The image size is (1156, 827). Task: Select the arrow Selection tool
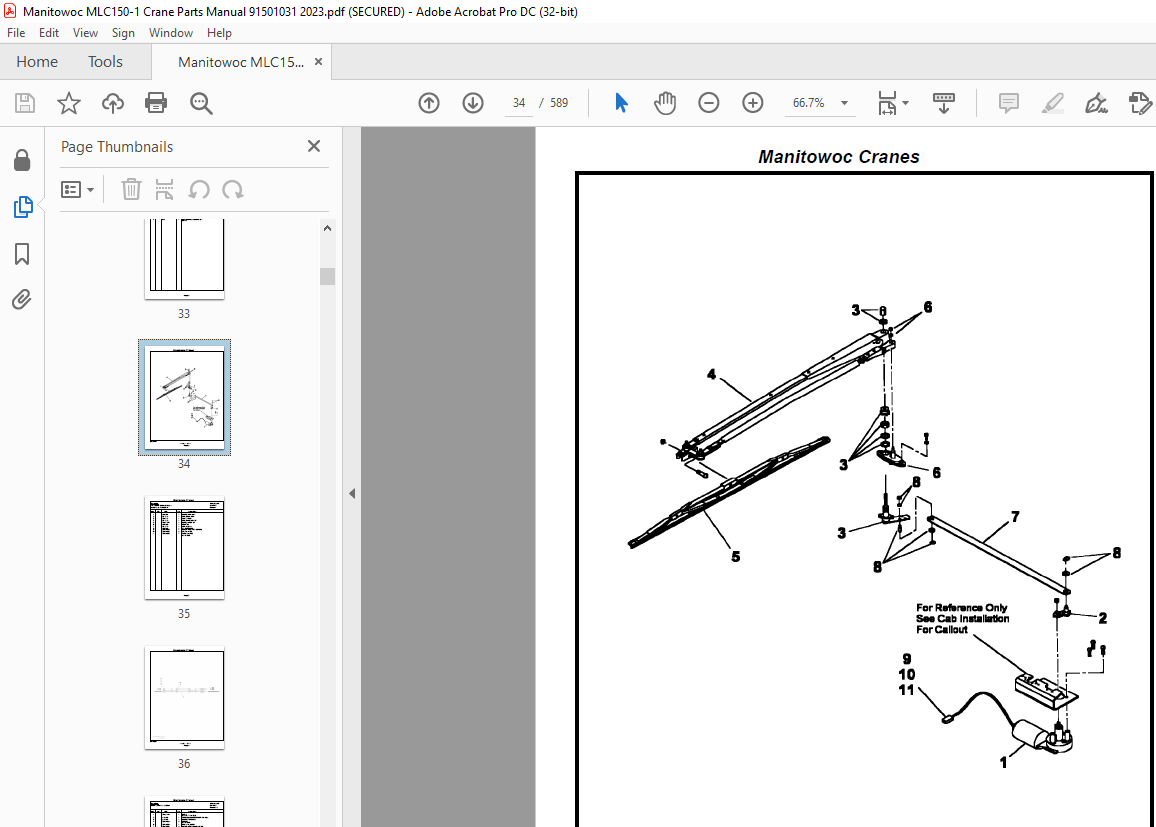tap(621, 103)
